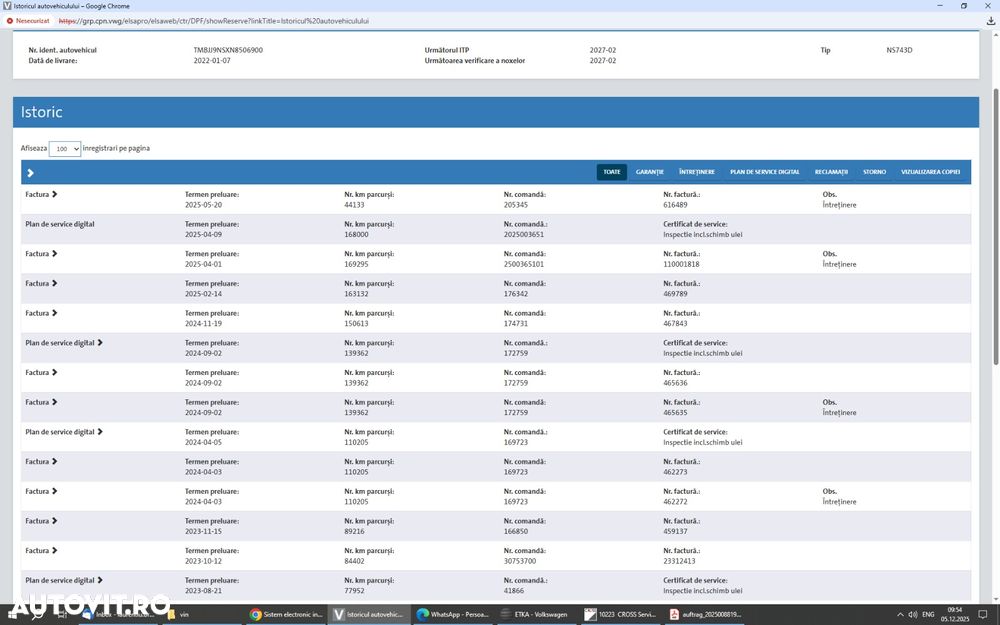Click the taskbar clock showing 09:54

click(954, 615)
